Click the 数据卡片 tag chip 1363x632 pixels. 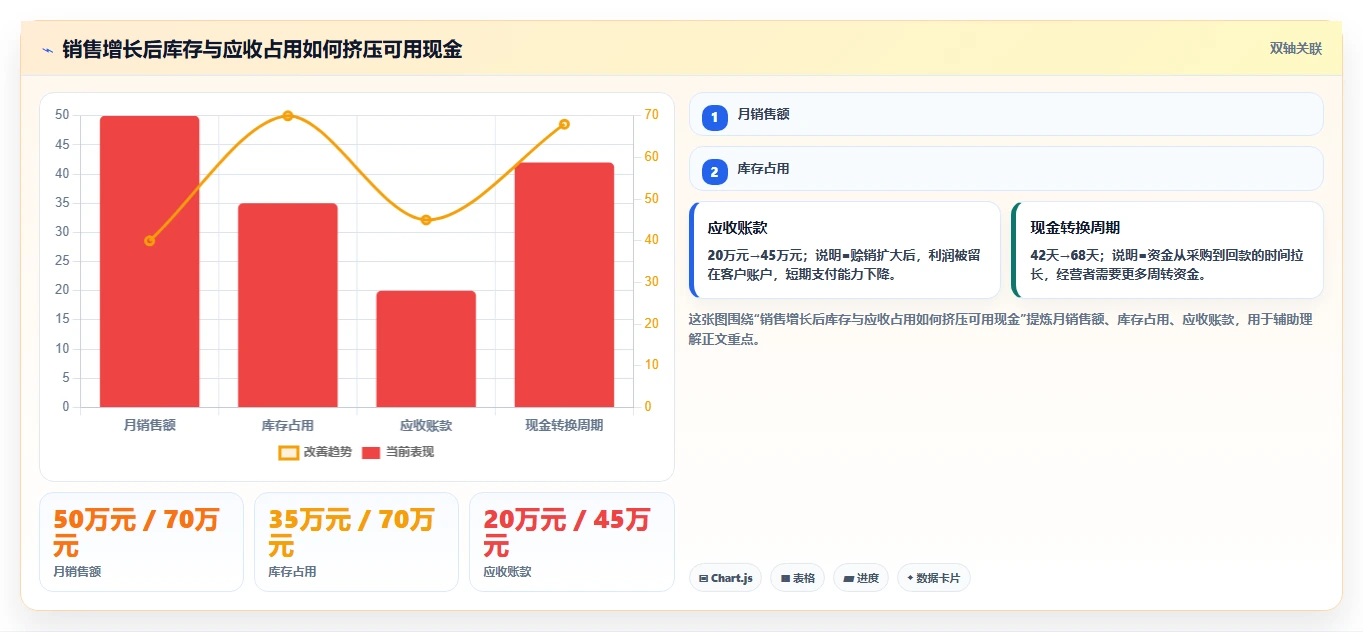pyautogui.click(x=934, y=578)
